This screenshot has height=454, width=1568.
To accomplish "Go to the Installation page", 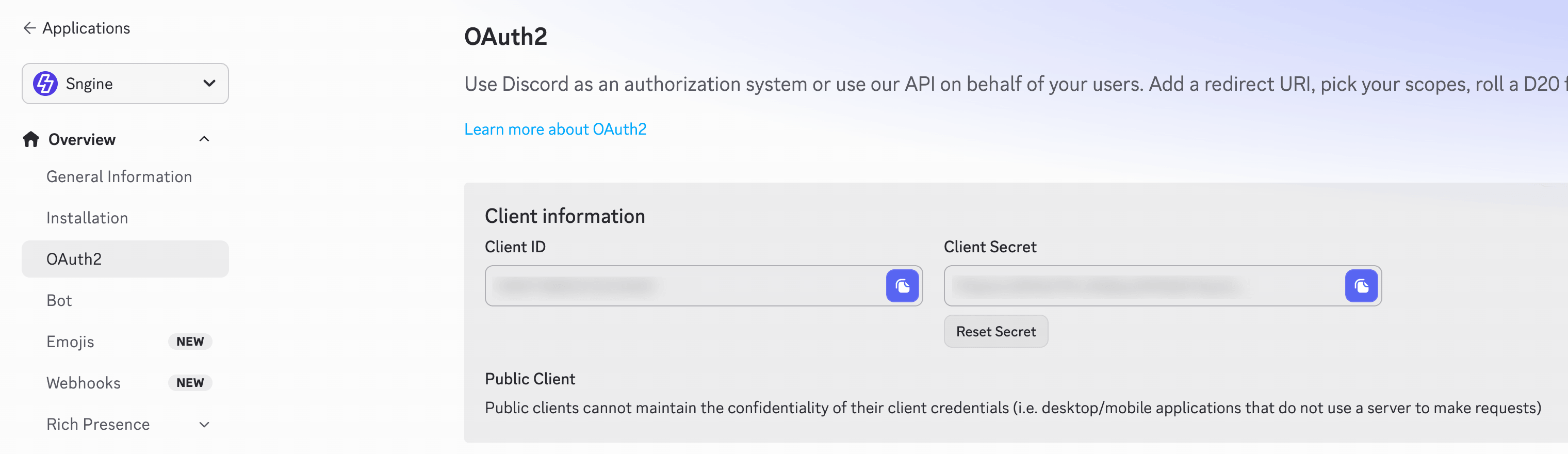I will 87,218.
